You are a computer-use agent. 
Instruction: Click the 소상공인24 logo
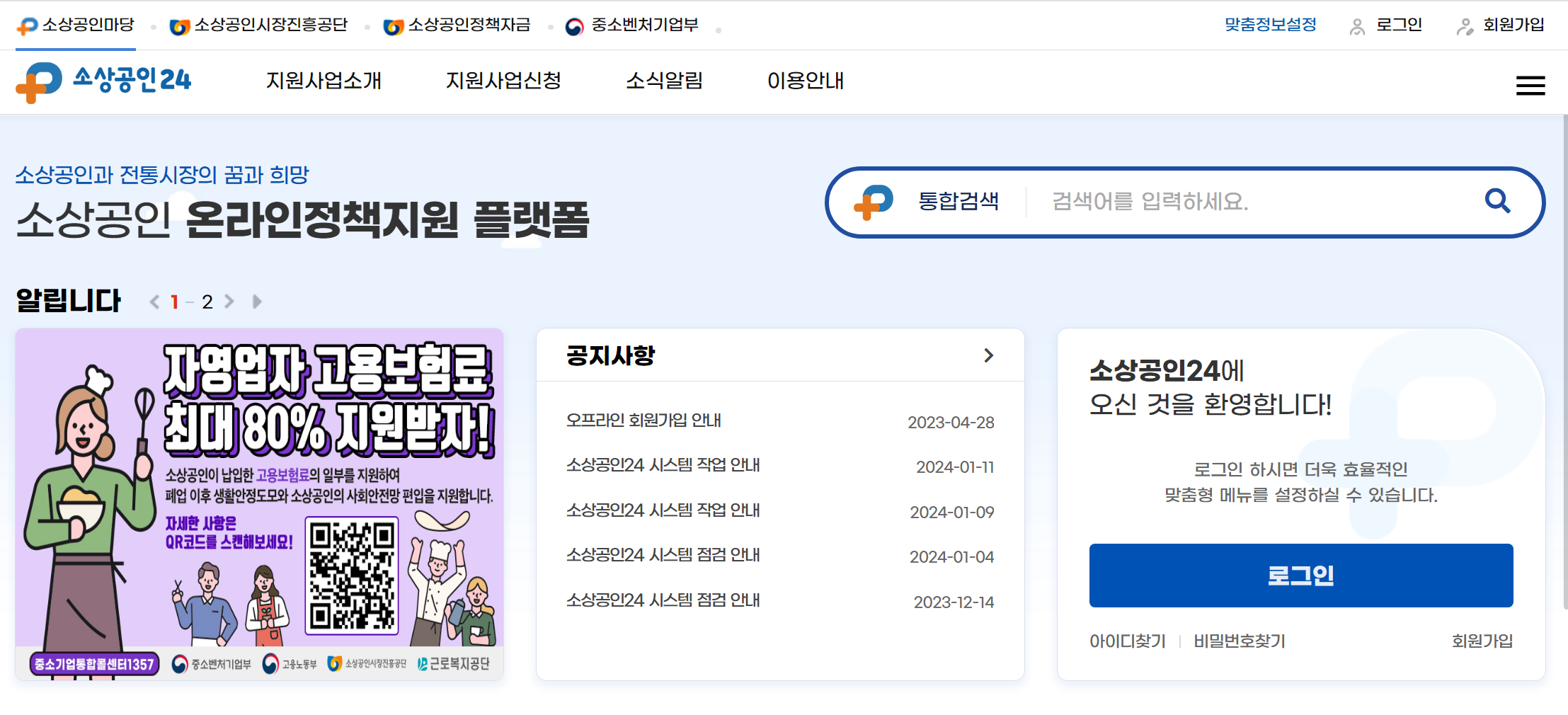103,81
